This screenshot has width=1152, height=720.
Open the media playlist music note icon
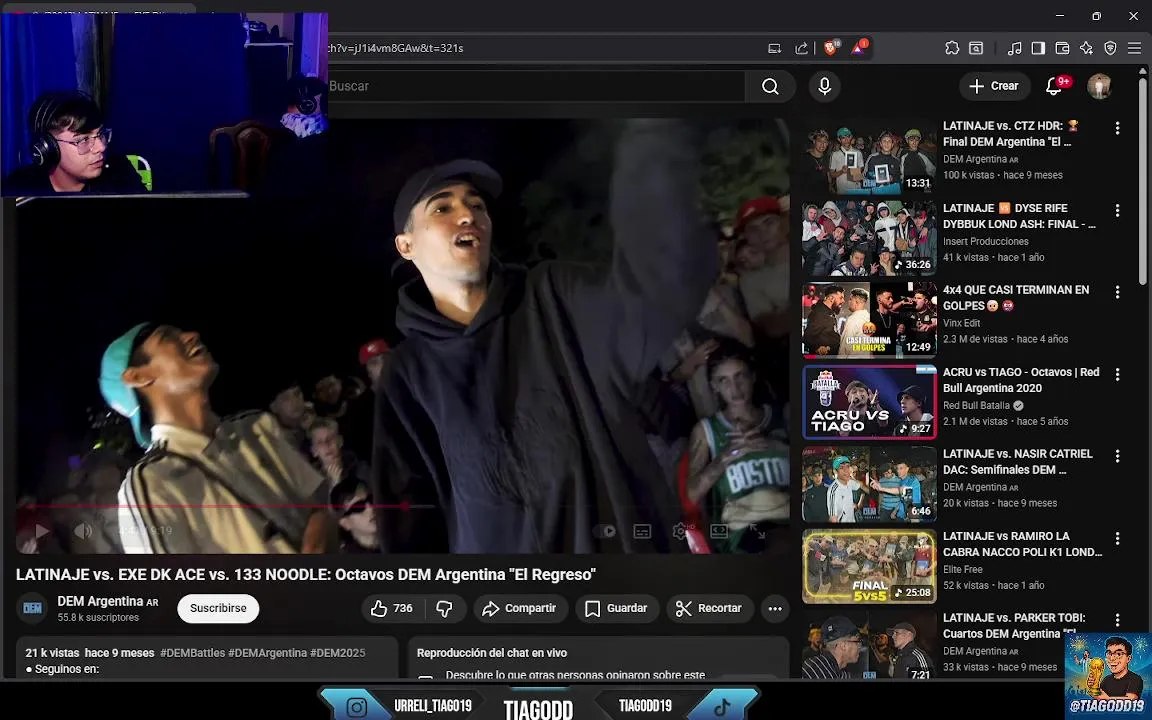click(1015, 48)
